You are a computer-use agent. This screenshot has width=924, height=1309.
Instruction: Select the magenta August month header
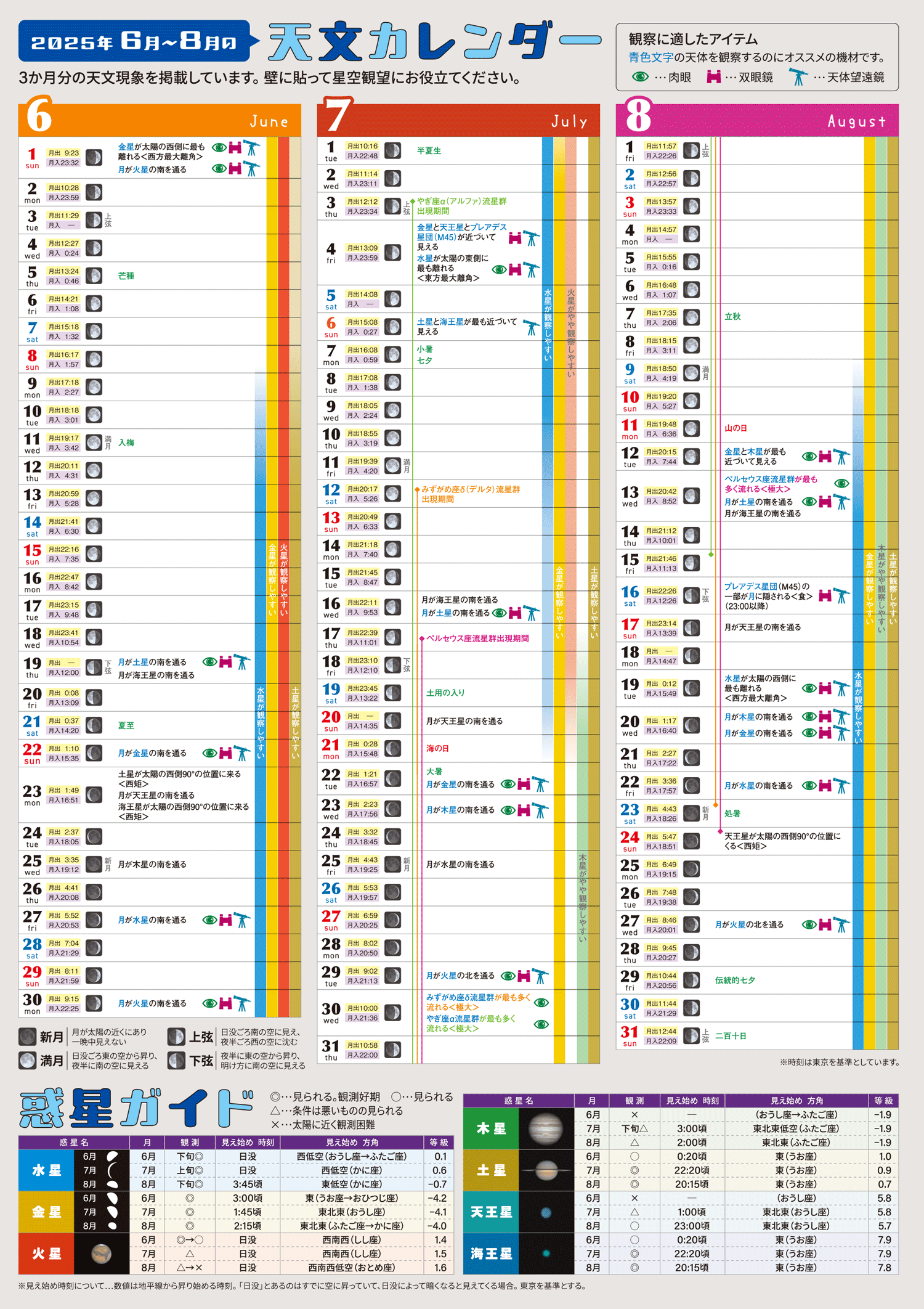(757, 119)
